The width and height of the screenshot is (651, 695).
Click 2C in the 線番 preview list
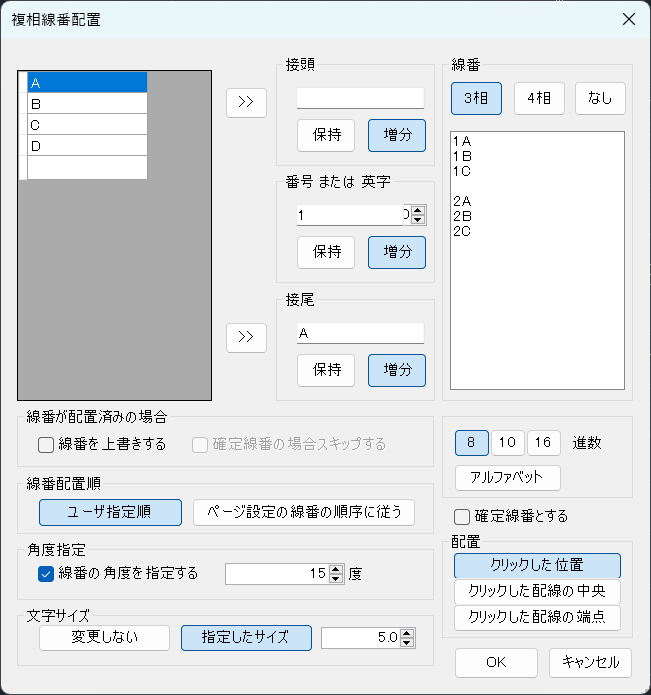(462, 231)
